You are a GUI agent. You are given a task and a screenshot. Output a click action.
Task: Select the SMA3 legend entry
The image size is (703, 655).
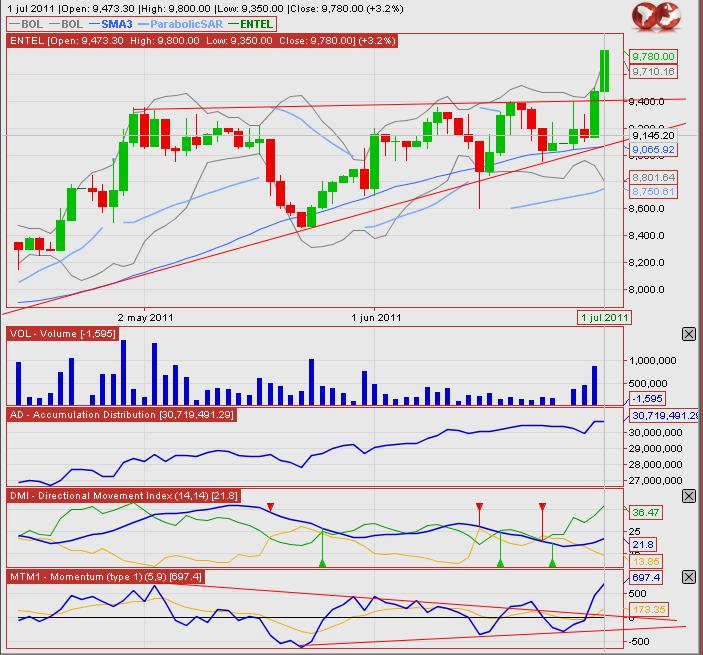111,24
